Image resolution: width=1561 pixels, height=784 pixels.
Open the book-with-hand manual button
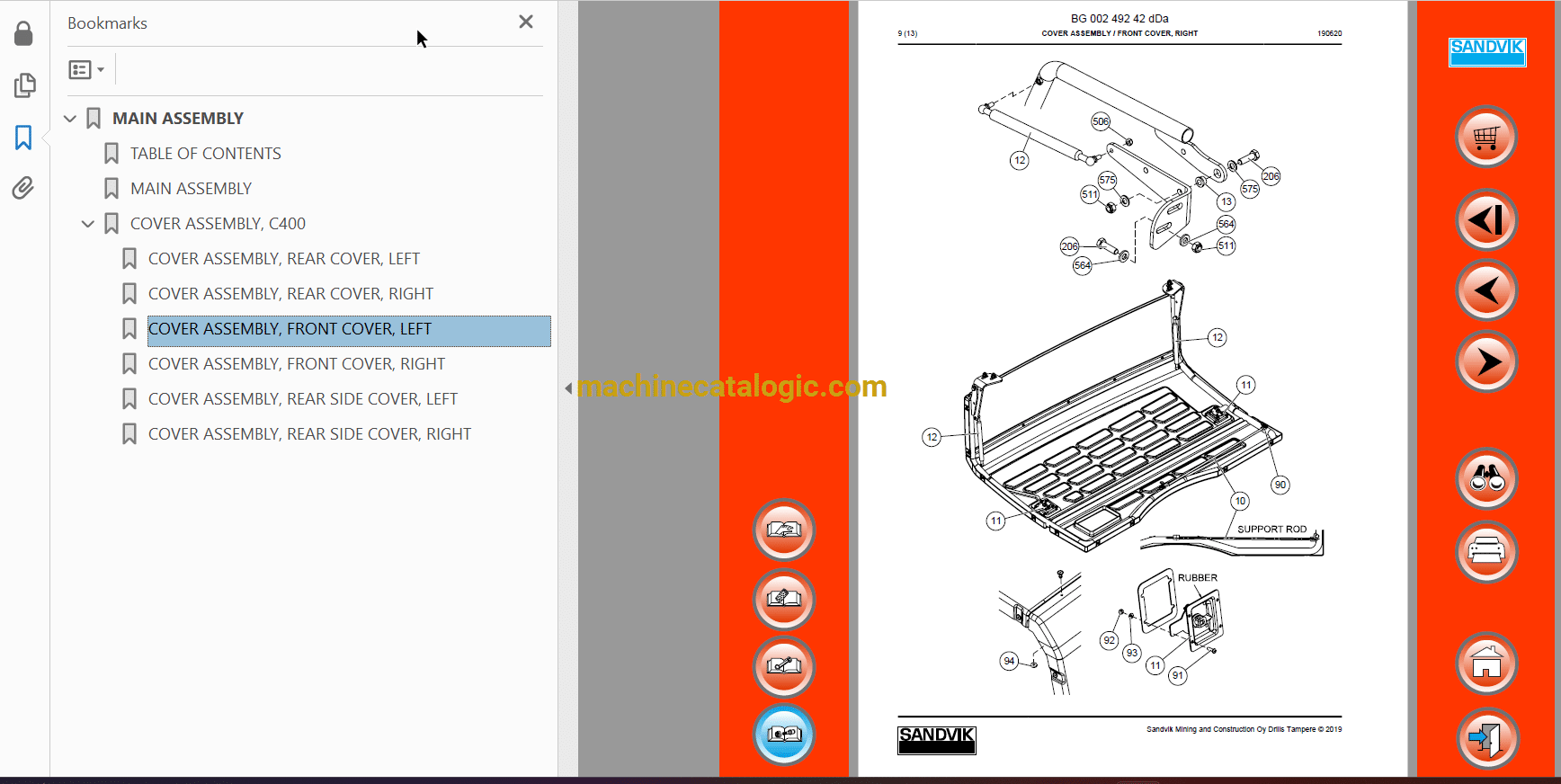784,530
